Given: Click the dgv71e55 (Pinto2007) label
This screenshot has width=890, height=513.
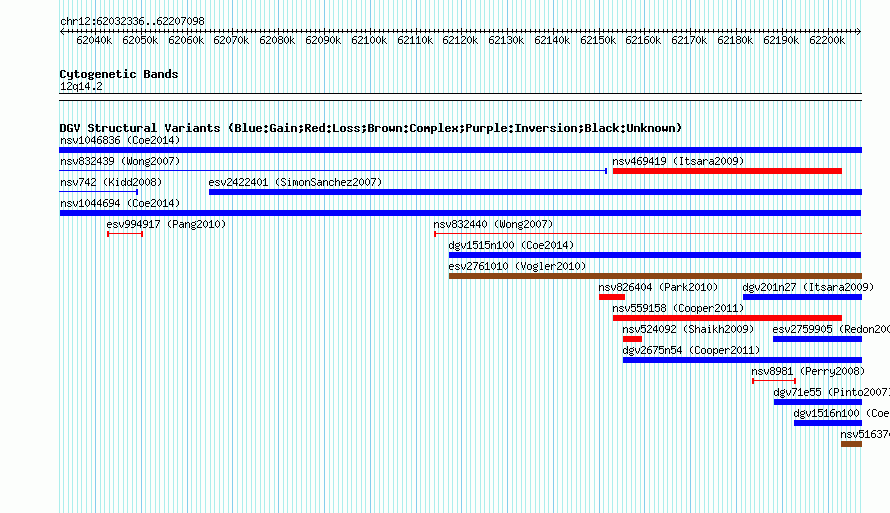Looking at the screenshot, I should tap(832, 392).
